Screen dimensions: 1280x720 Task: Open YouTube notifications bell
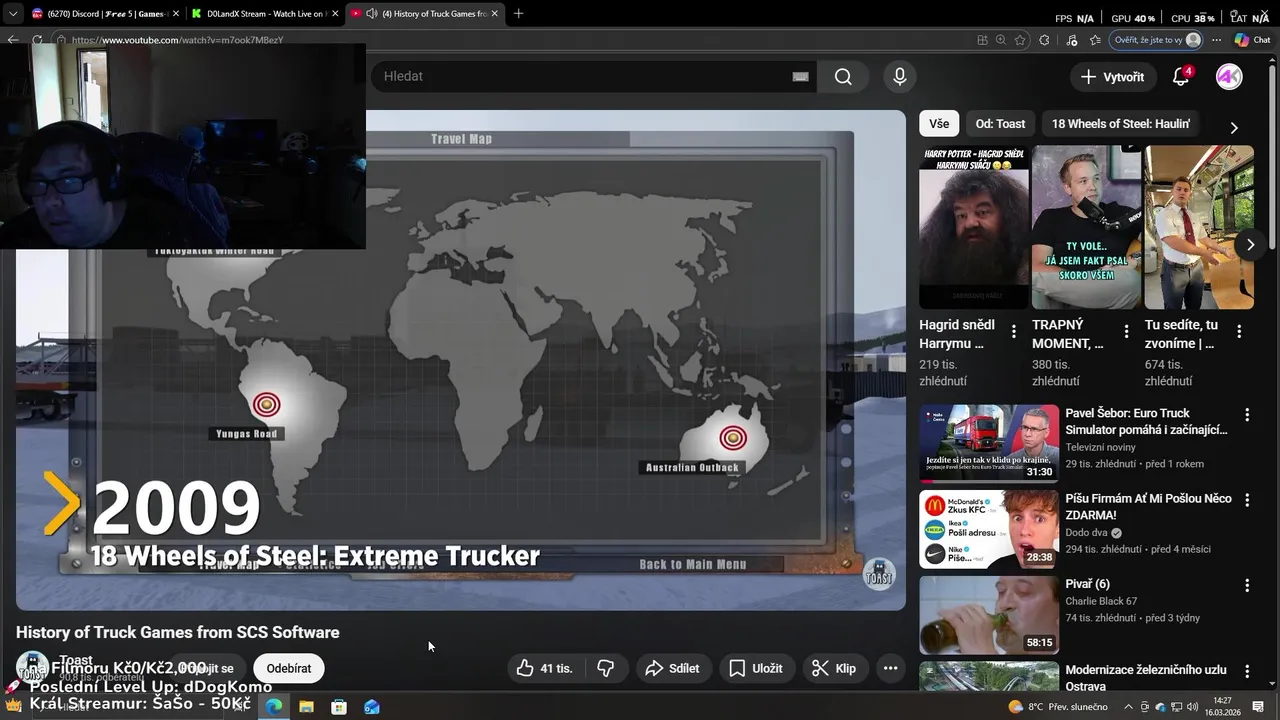(1181, 77)
